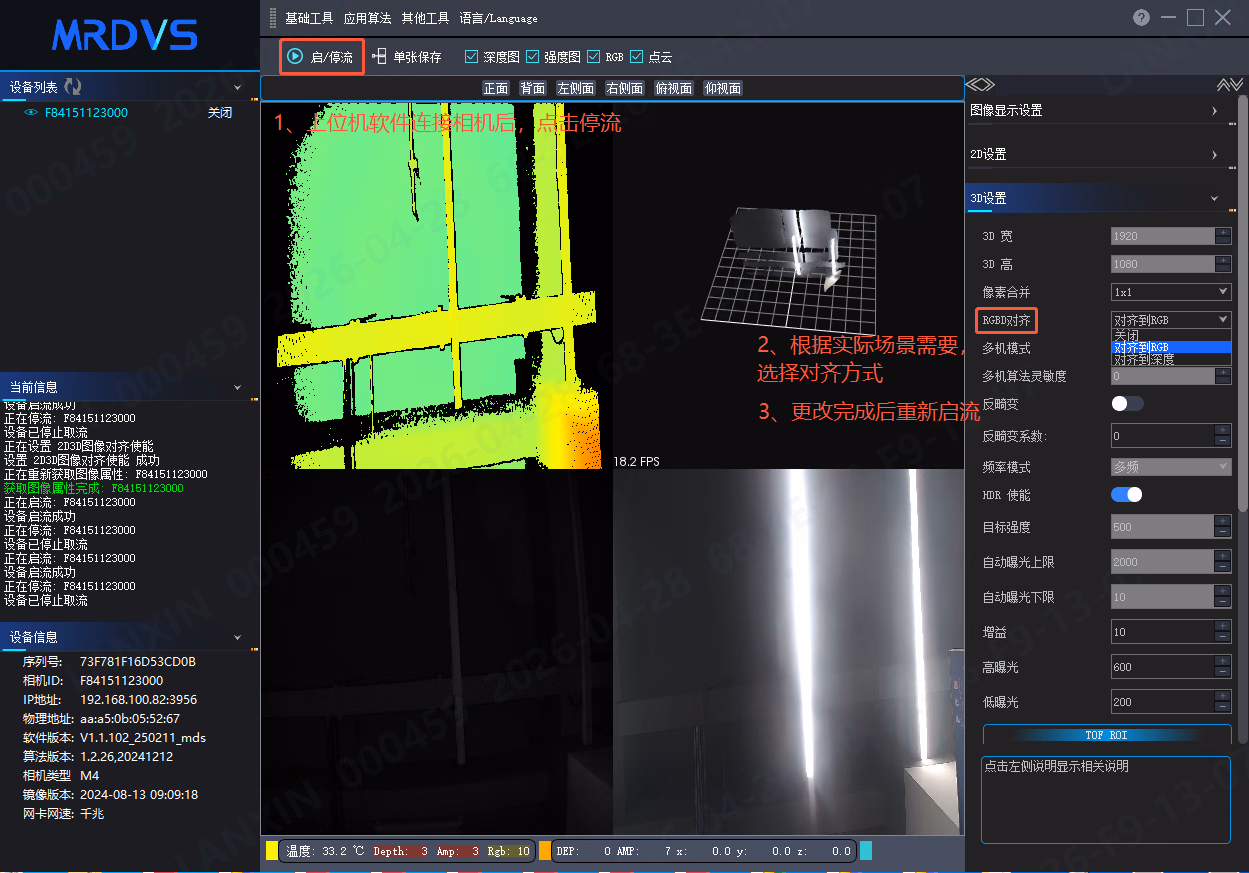The image size is (1249, 873).
Task: Toggle the 点云 checkbox
Action: (636, 57)
